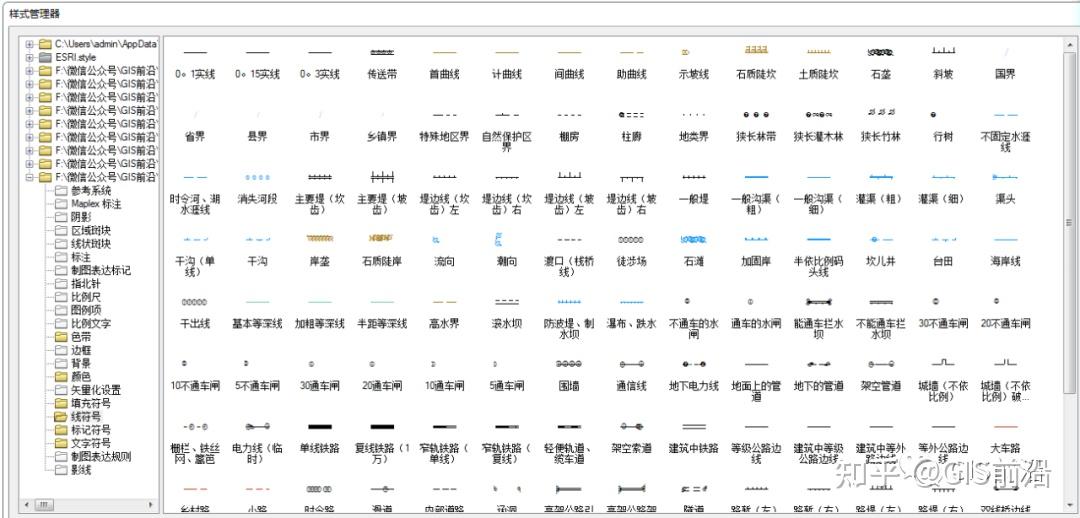Screen dimensions: 1080x518
Task: Expand the ESRI.style node
Action: (x=30, y=57)
